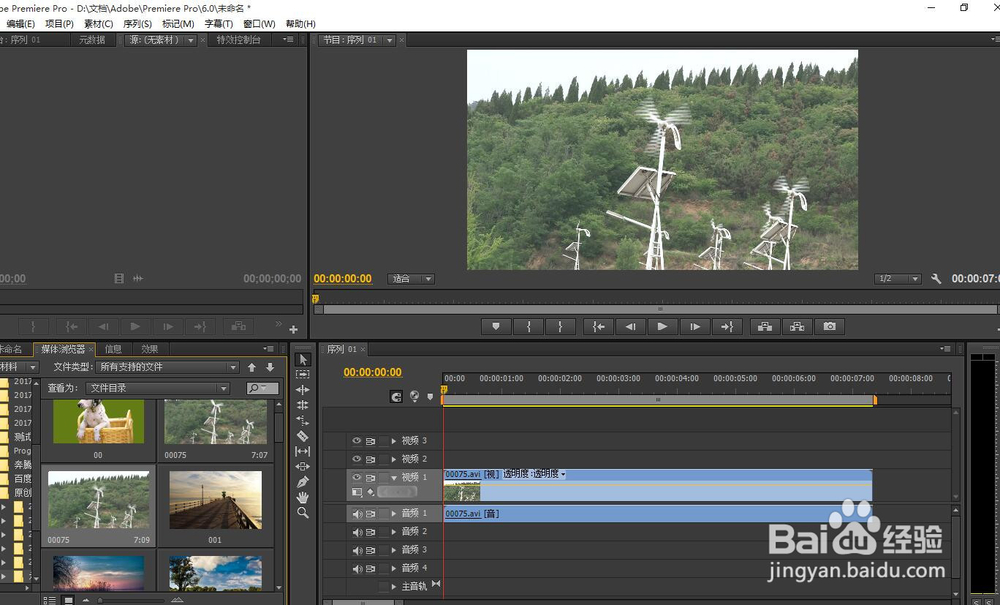This screenshot has height=605, width=1000.
Task: Open the 序列(S) menu
Action: click(x=137, y=24)
